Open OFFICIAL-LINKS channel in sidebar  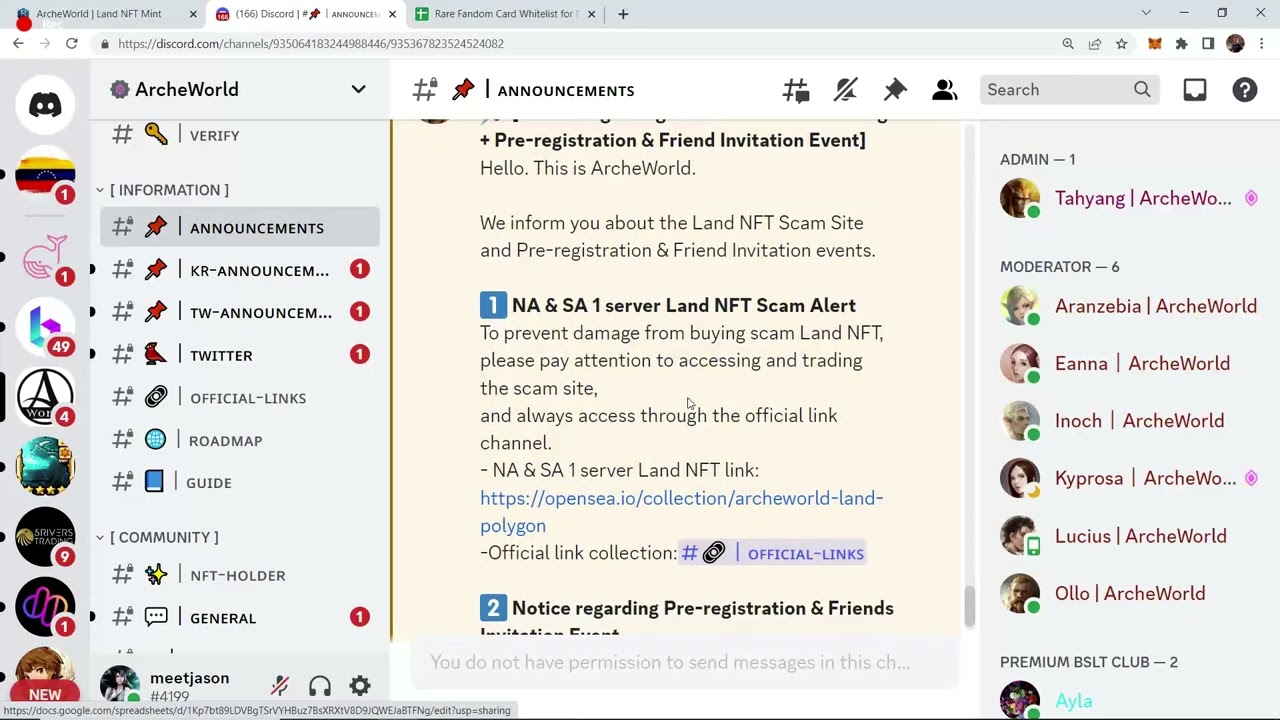(x=240, y=398)
